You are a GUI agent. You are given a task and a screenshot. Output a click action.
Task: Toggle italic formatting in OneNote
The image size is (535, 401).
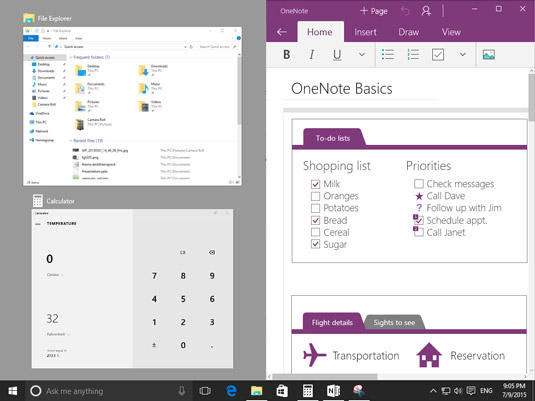(x=312, y=55)
